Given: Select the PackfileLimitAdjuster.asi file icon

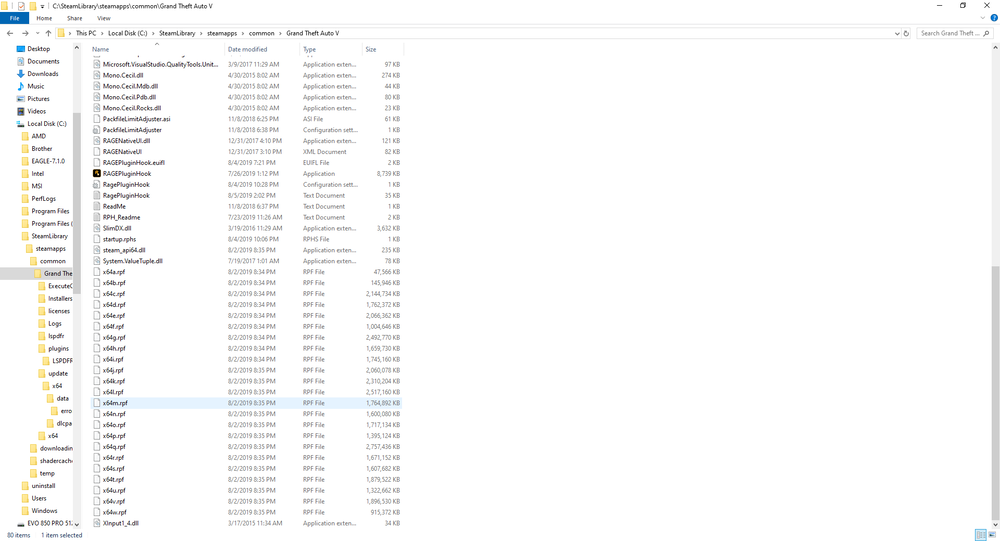Looking at the screenshot, I should 97,119.
